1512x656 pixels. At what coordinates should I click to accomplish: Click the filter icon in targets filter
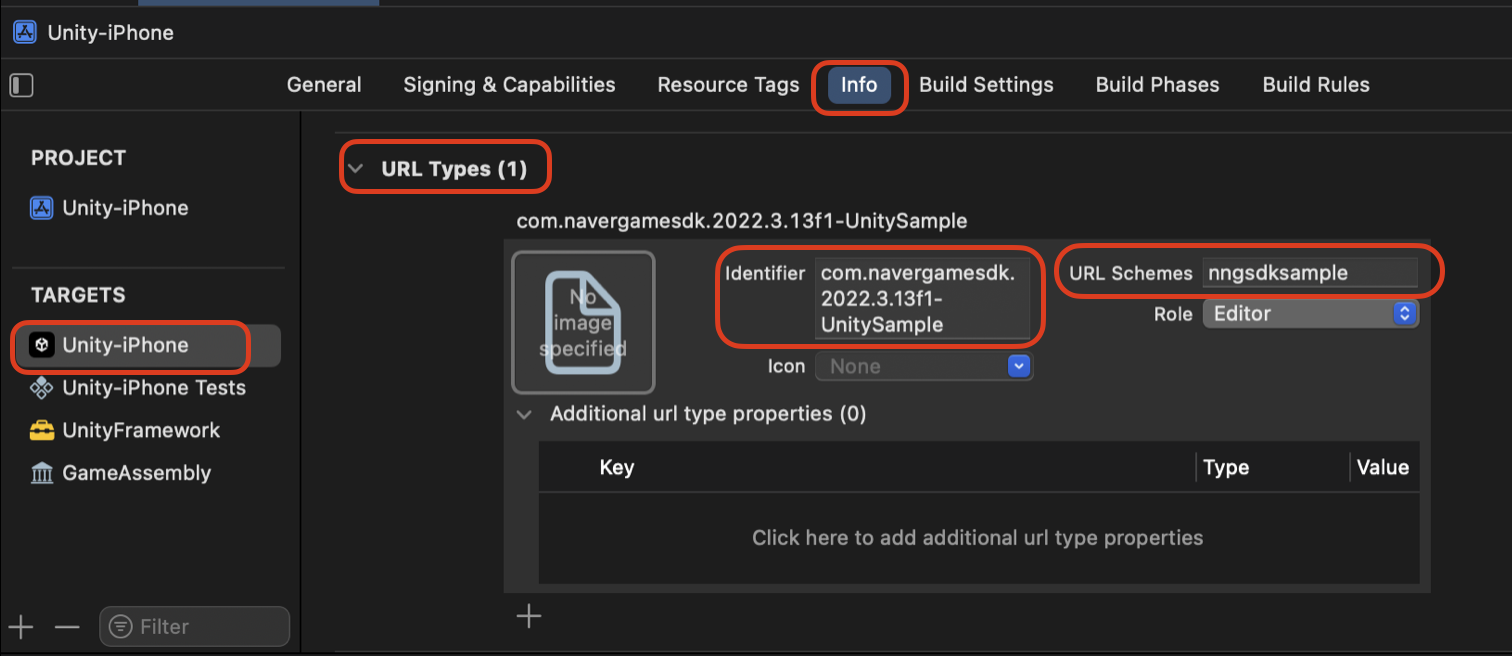click(121, 627)
